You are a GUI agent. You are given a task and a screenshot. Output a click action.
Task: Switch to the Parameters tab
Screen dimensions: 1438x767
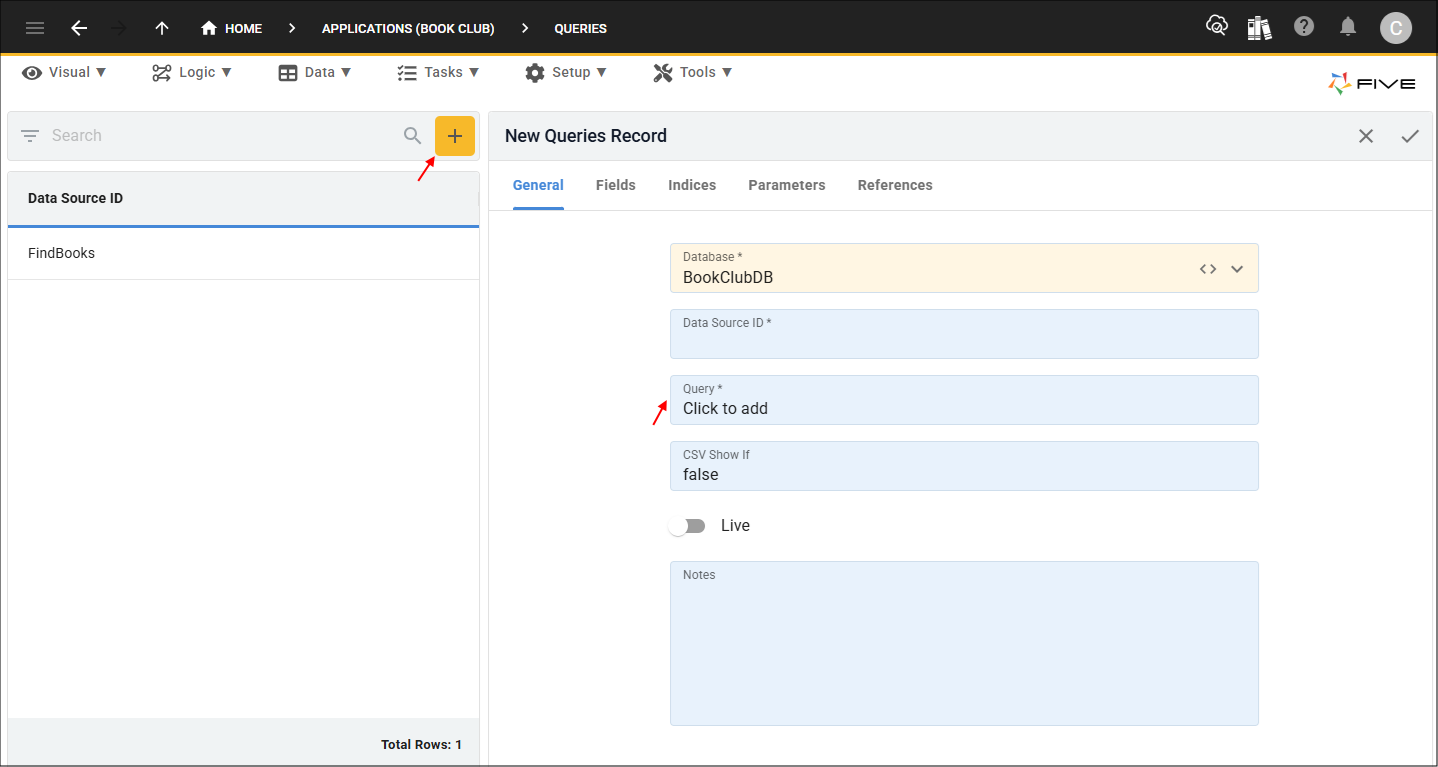(787, 185)
